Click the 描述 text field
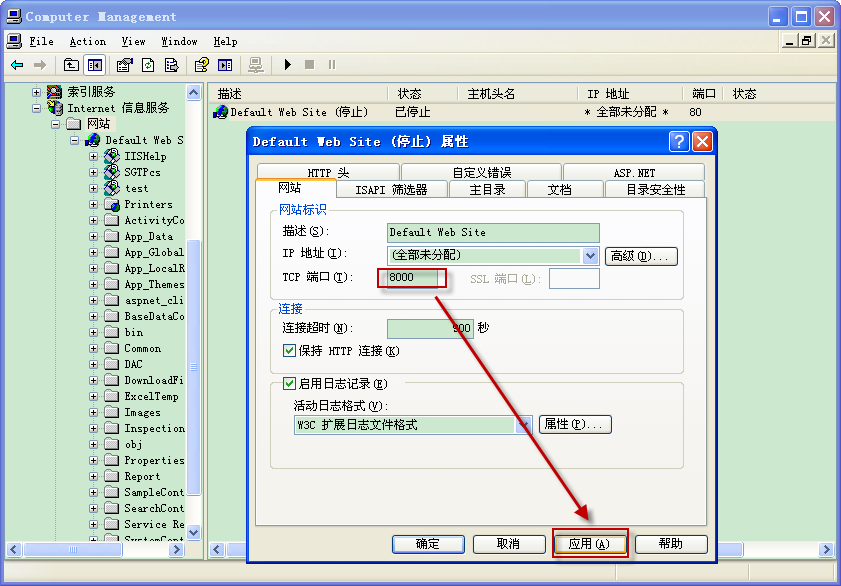Screen dimensions: 841x586 click(493, 233)
